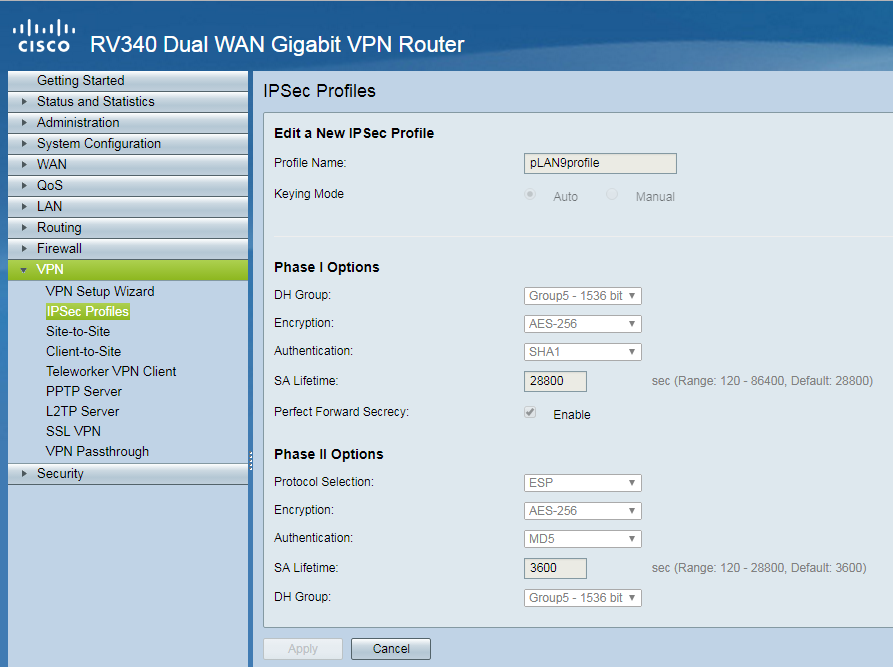
Task: Open the VPN Setup Wizard page
Action: coord(100,291)
